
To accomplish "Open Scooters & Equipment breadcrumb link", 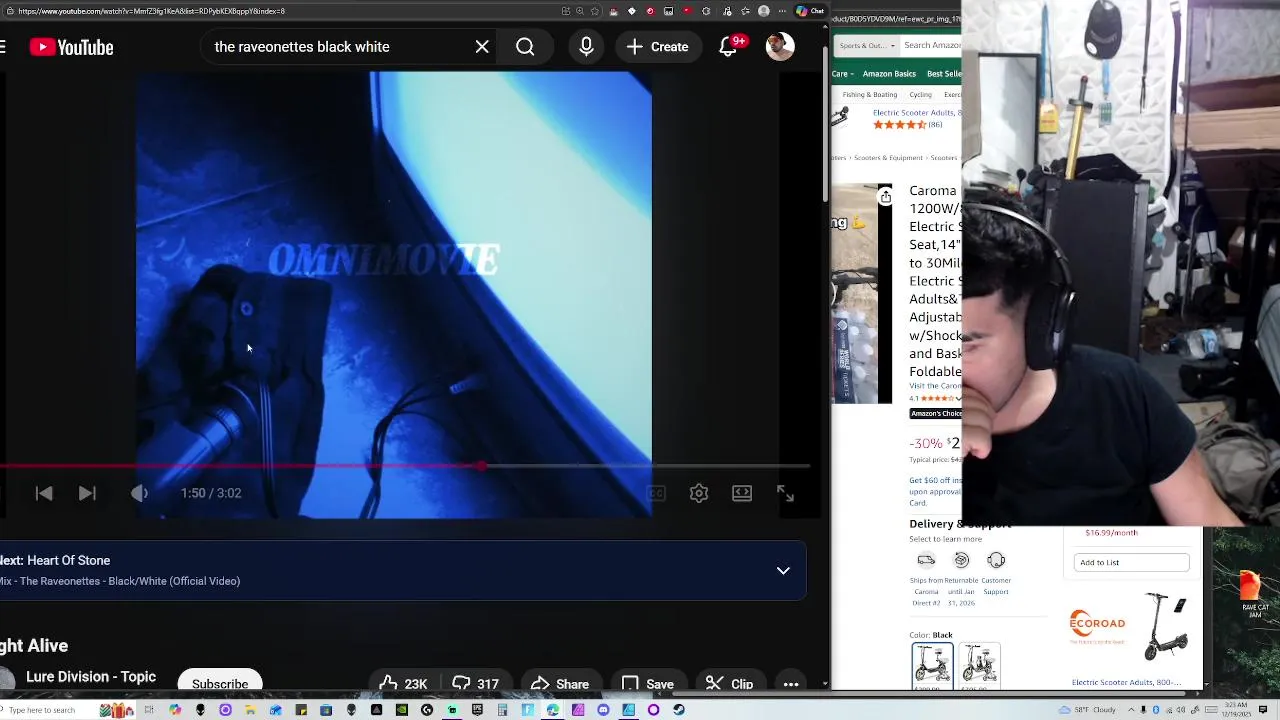I will (888, 158).
